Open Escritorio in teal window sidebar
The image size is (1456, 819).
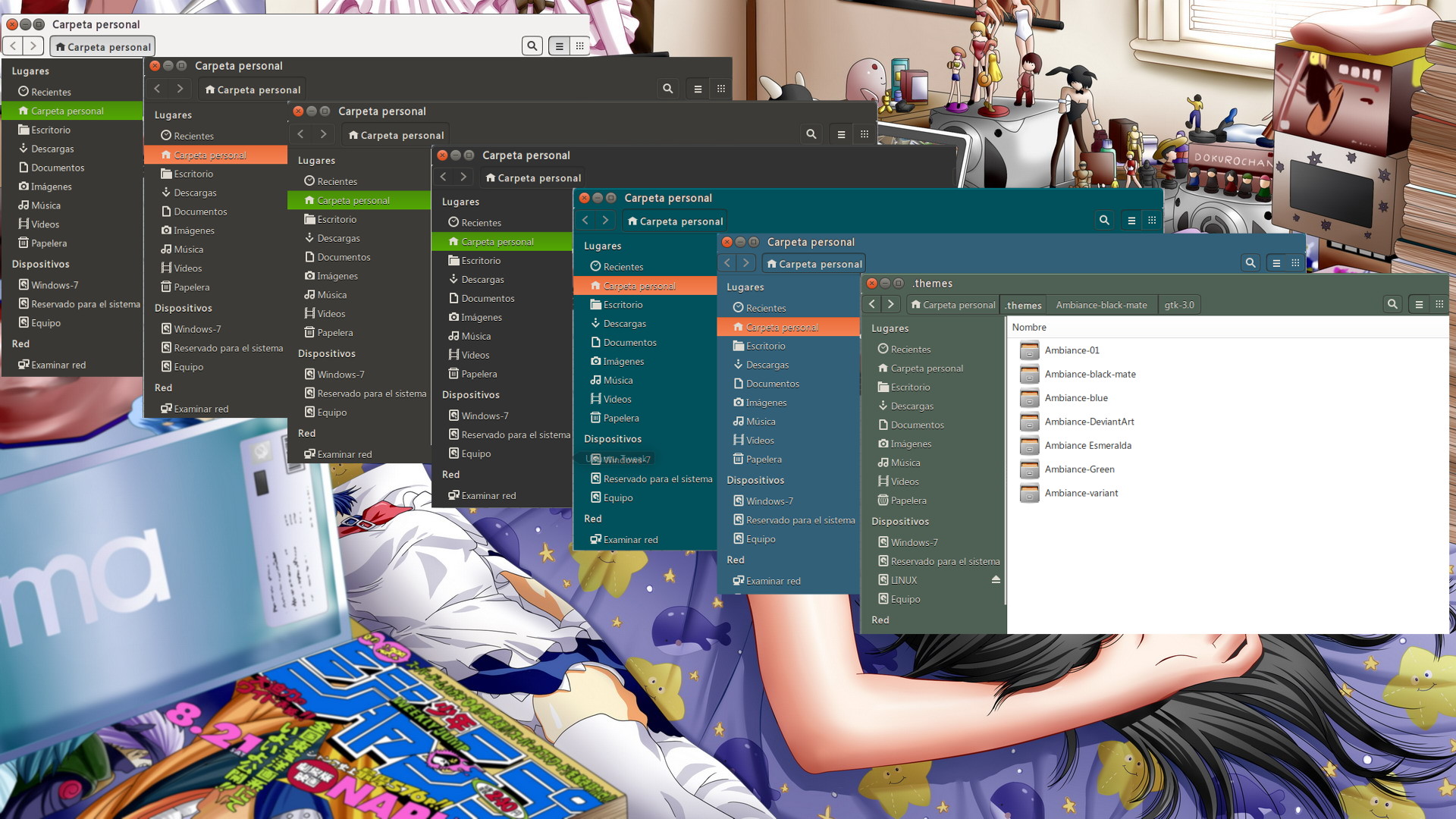pyautogui.click(x=645, y=305)
